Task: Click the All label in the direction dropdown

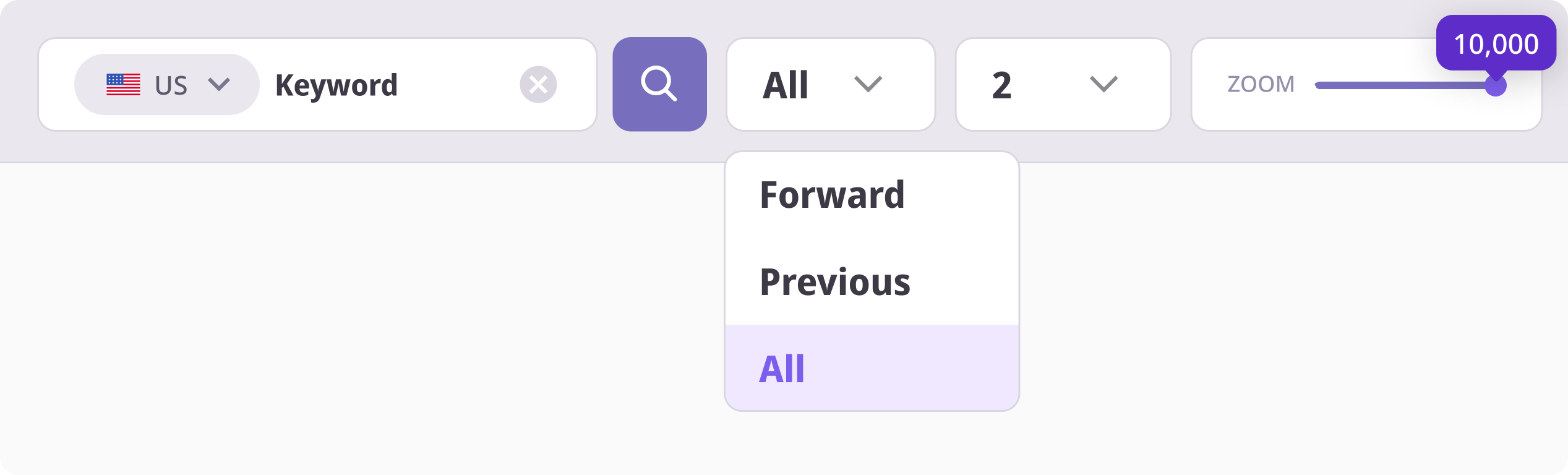Action: [786, 85]
